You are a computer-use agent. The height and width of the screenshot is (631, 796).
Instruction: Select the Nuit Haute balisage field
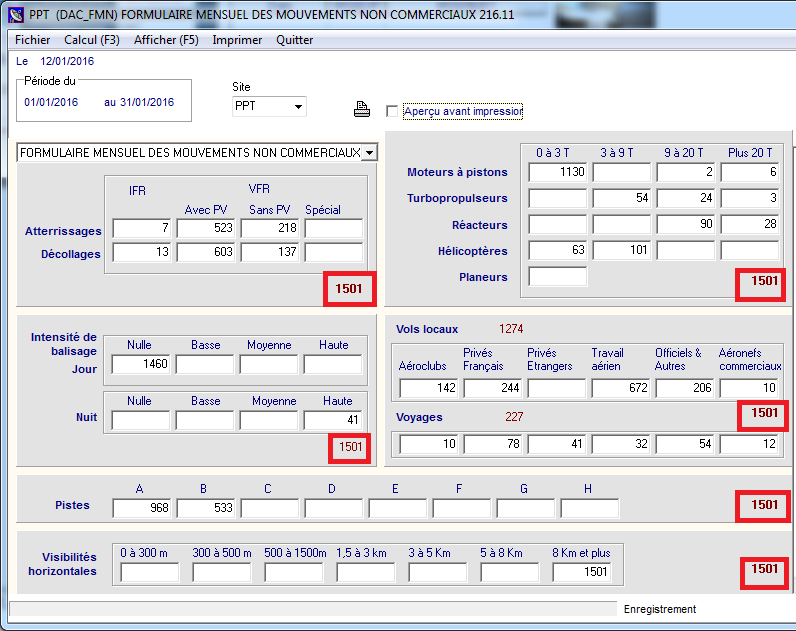(x=333, y=421)
